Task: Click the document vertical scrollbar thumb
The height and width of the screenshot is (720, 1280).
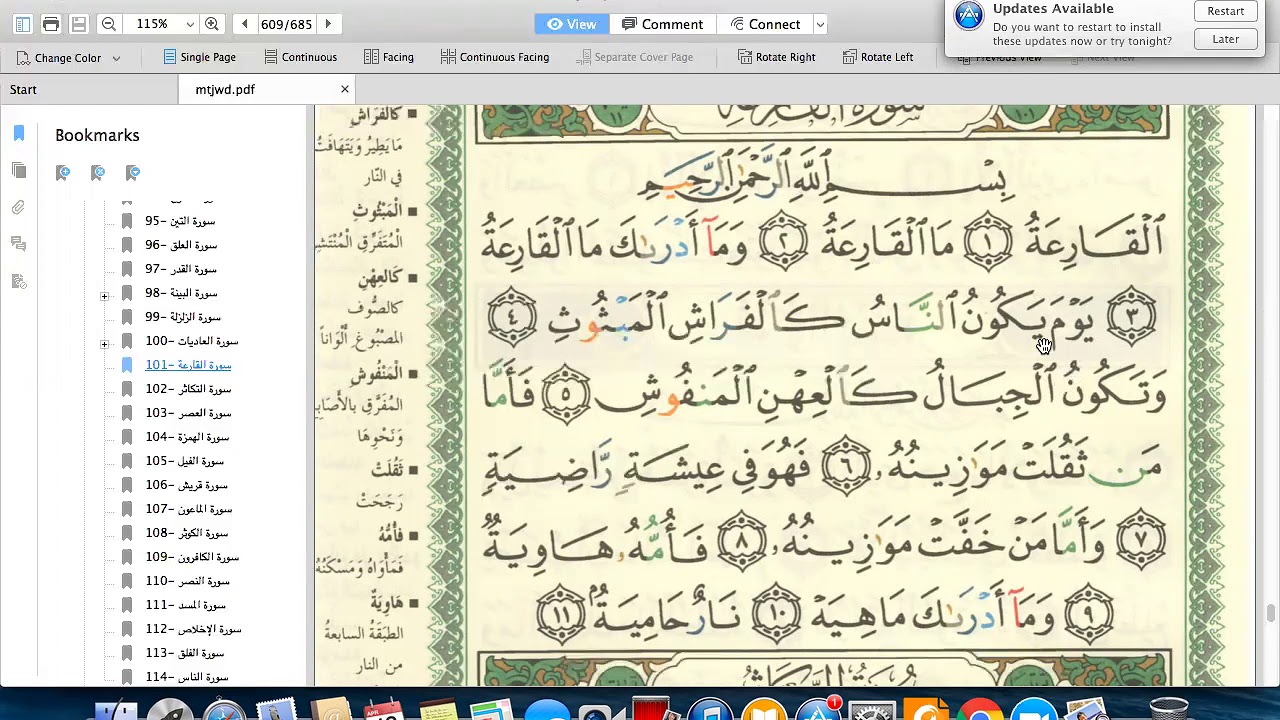Action: (x=1270, y=612)
